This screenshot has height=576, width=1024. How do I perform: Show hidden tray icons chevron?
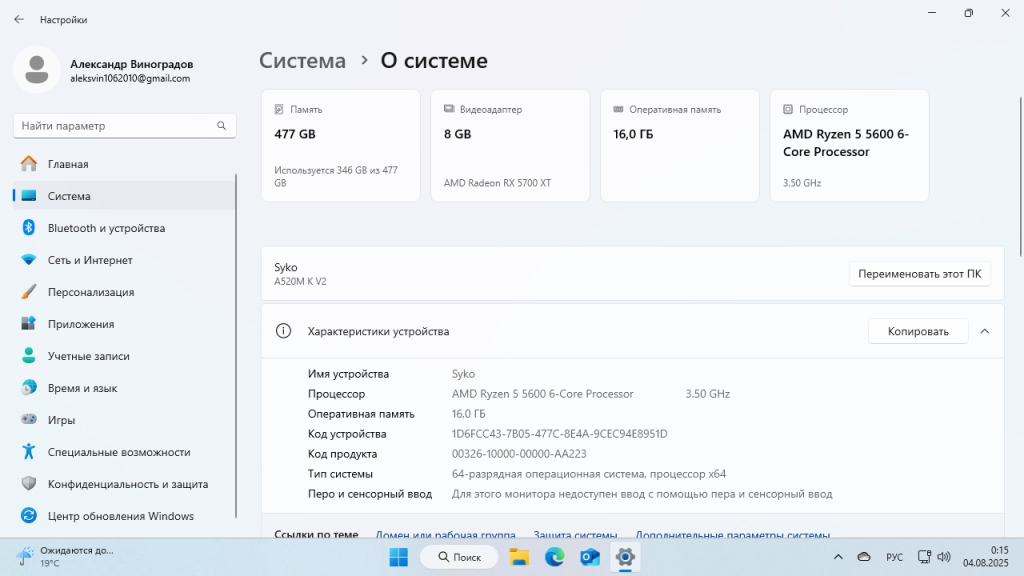click(x=838, y=557)
